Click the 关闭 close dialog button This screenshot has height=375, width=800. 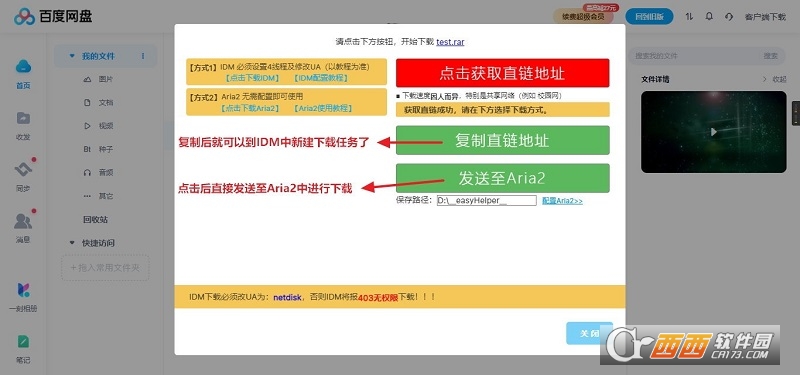tap(589, 333)
